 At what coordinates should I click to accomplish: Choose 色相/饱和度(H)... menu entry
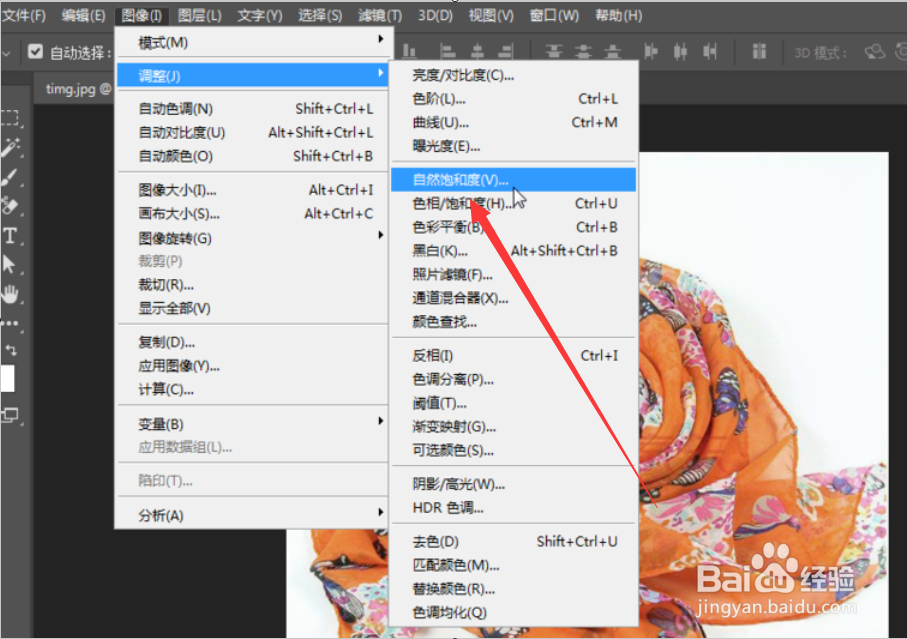513,204
